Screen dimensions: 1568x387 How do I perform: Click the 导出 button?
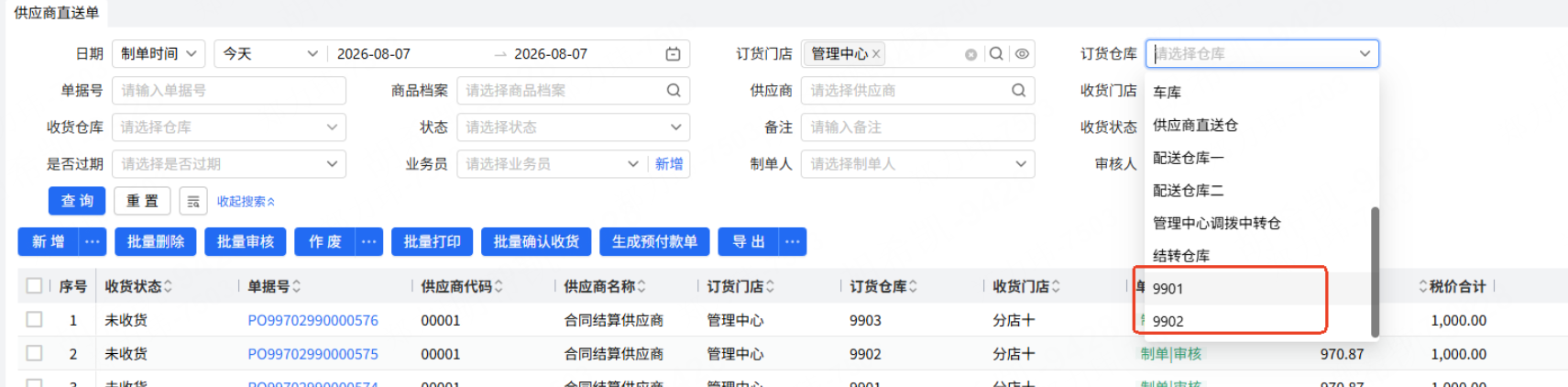[749, 242]
